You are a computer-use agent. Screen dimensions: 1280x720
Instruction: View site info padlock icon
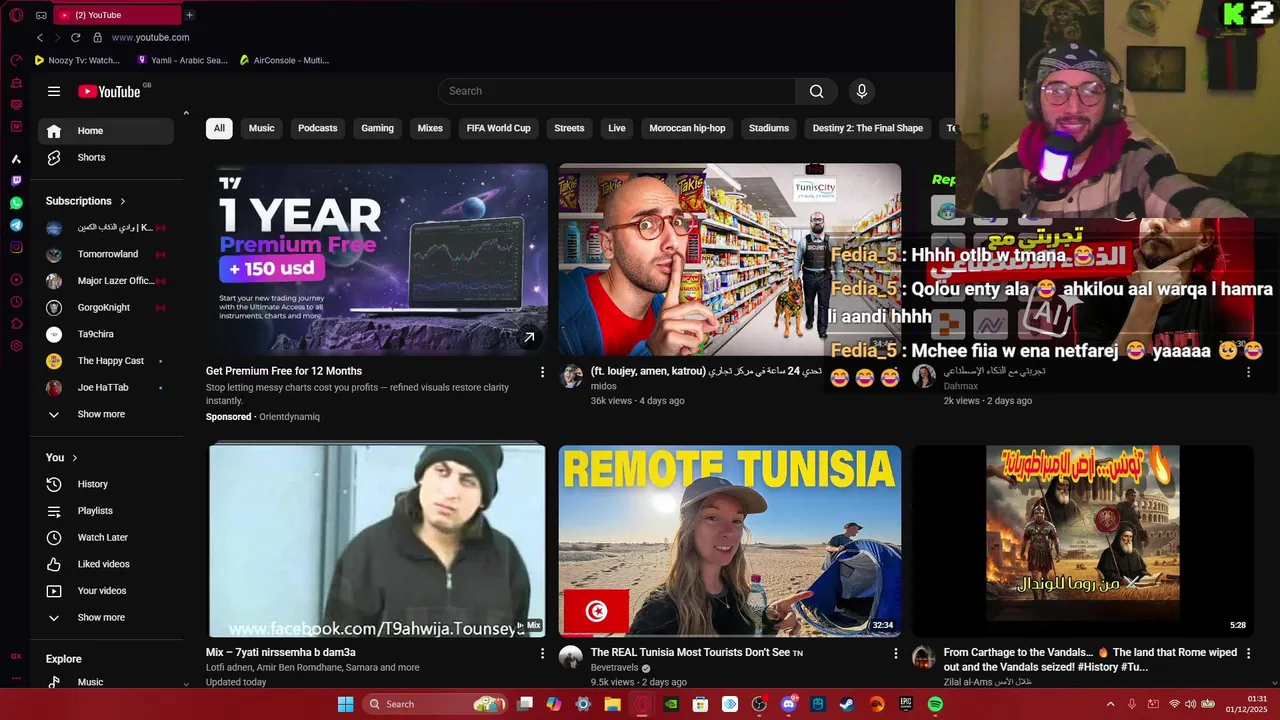97,37
